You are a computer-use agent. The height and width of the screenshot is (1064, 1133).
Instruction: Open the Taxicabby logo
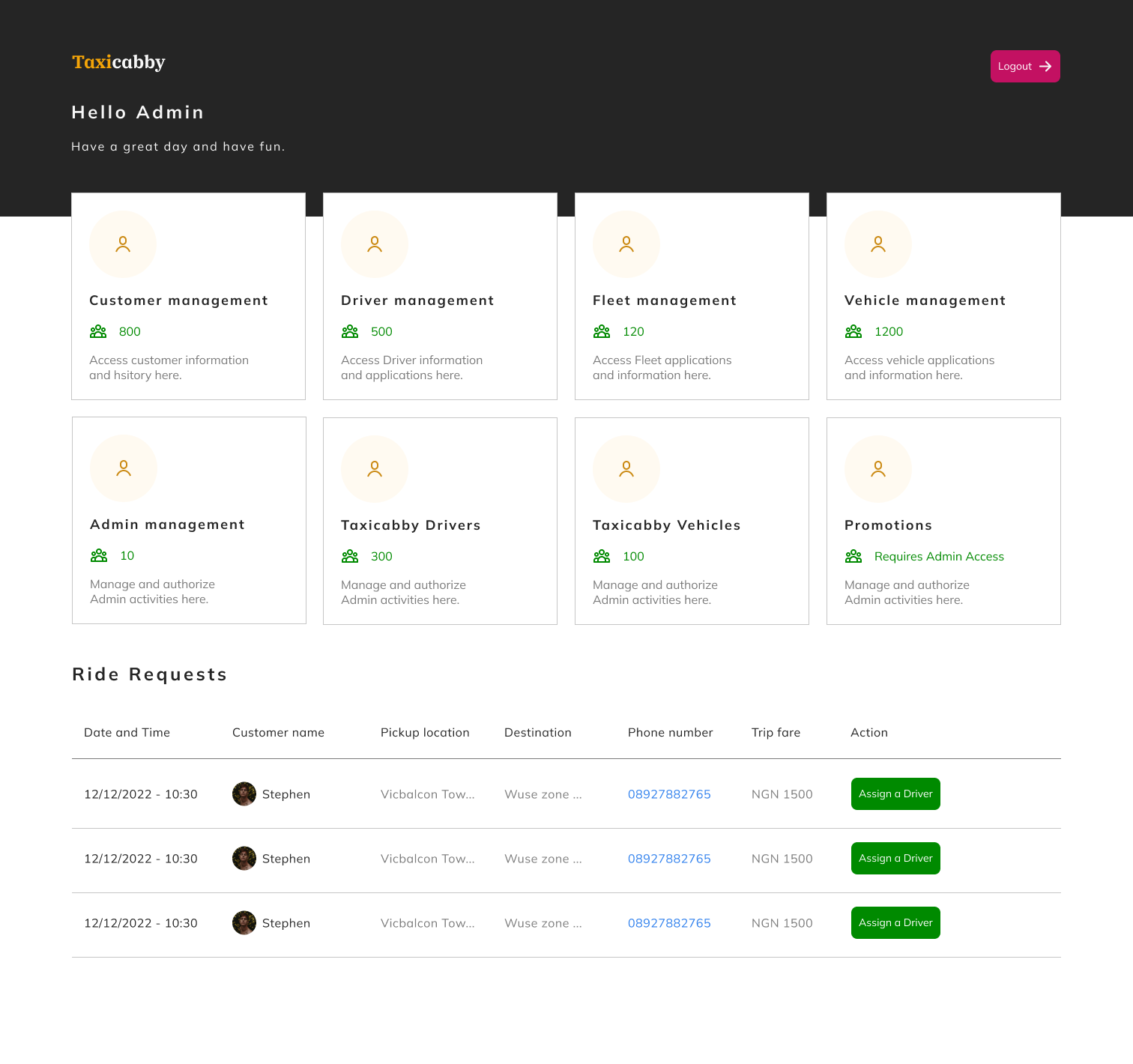(118, 62)
